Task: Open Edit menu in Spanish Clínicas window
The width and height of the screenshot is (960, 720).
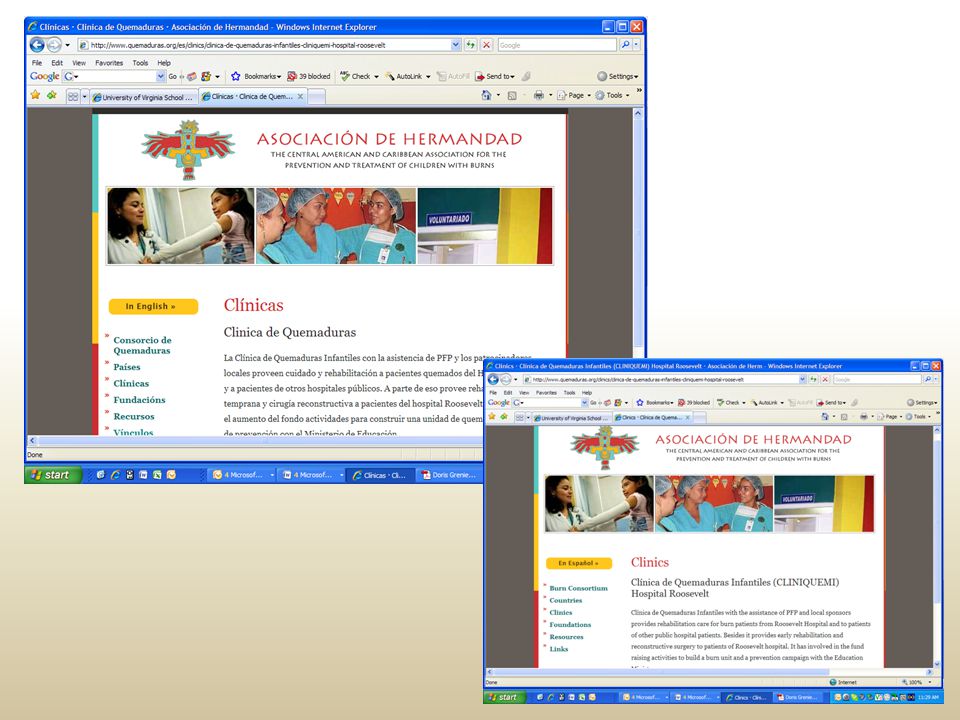Action: (x=57, y=62)
